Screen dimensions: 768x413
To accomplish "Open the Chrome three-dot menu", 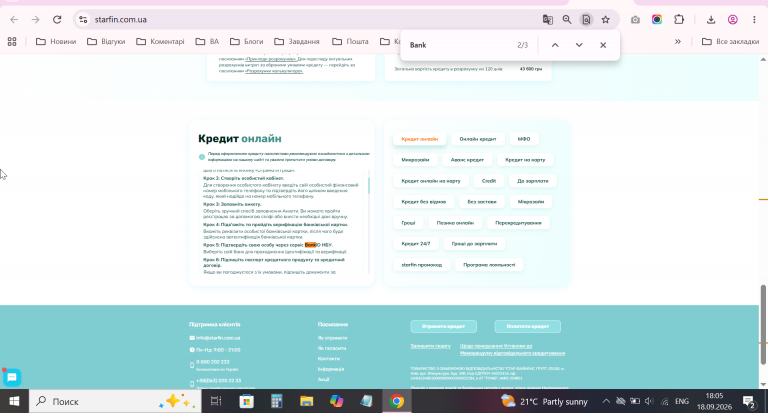I will coord(754,20).
